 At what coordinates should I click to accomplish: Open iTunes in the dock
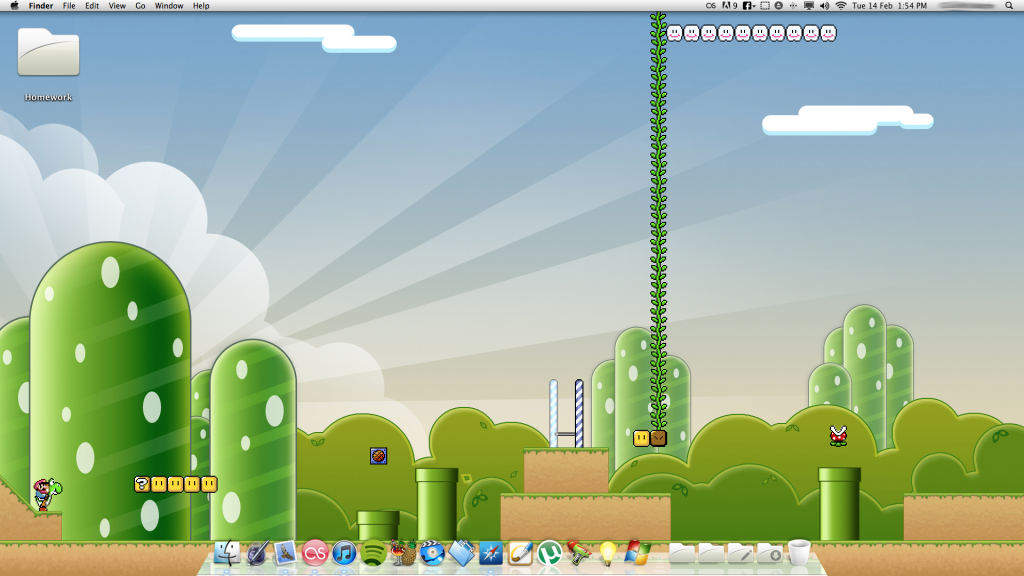[x=345, y=553]
